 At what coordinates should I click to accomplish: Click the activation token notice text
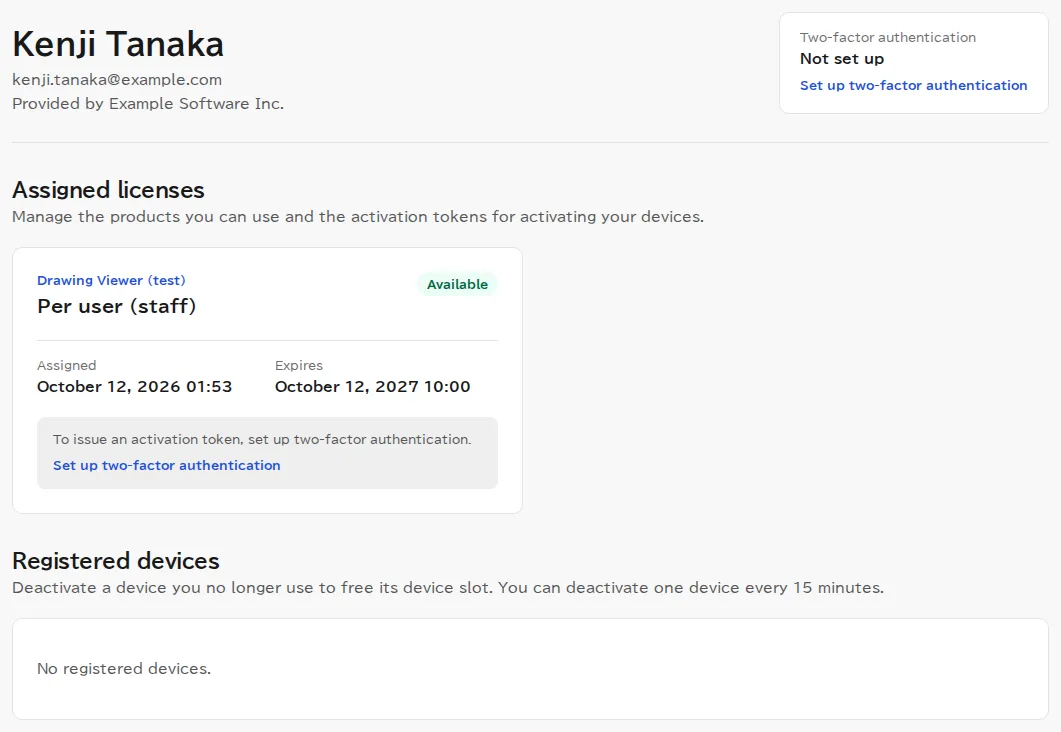point(262,439)
